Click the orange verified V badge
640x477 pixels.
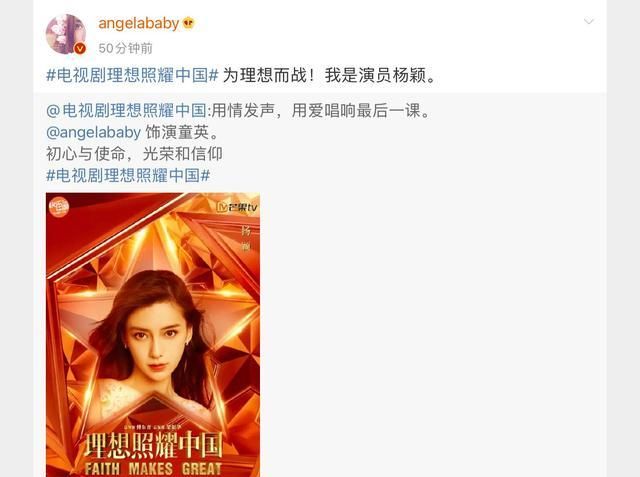(80, 49)
